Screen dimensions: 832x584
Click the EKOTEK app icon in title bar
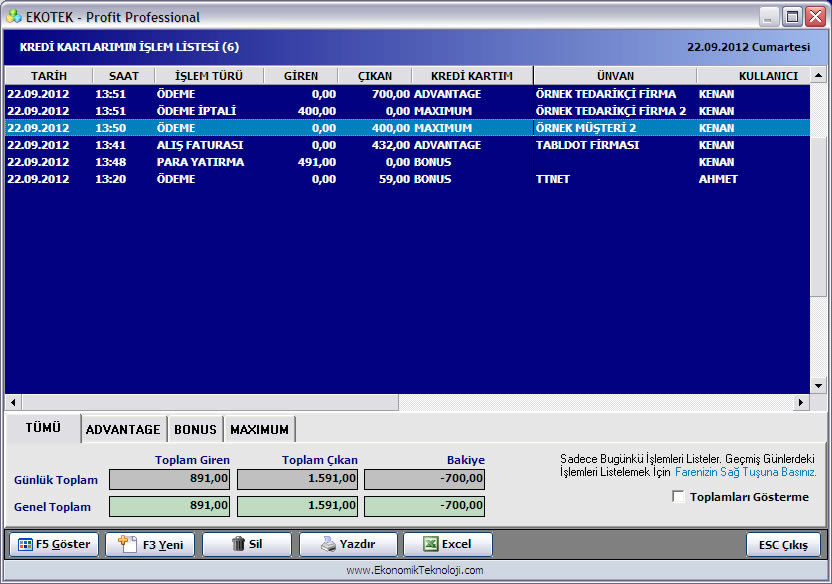tap(14, 16)
